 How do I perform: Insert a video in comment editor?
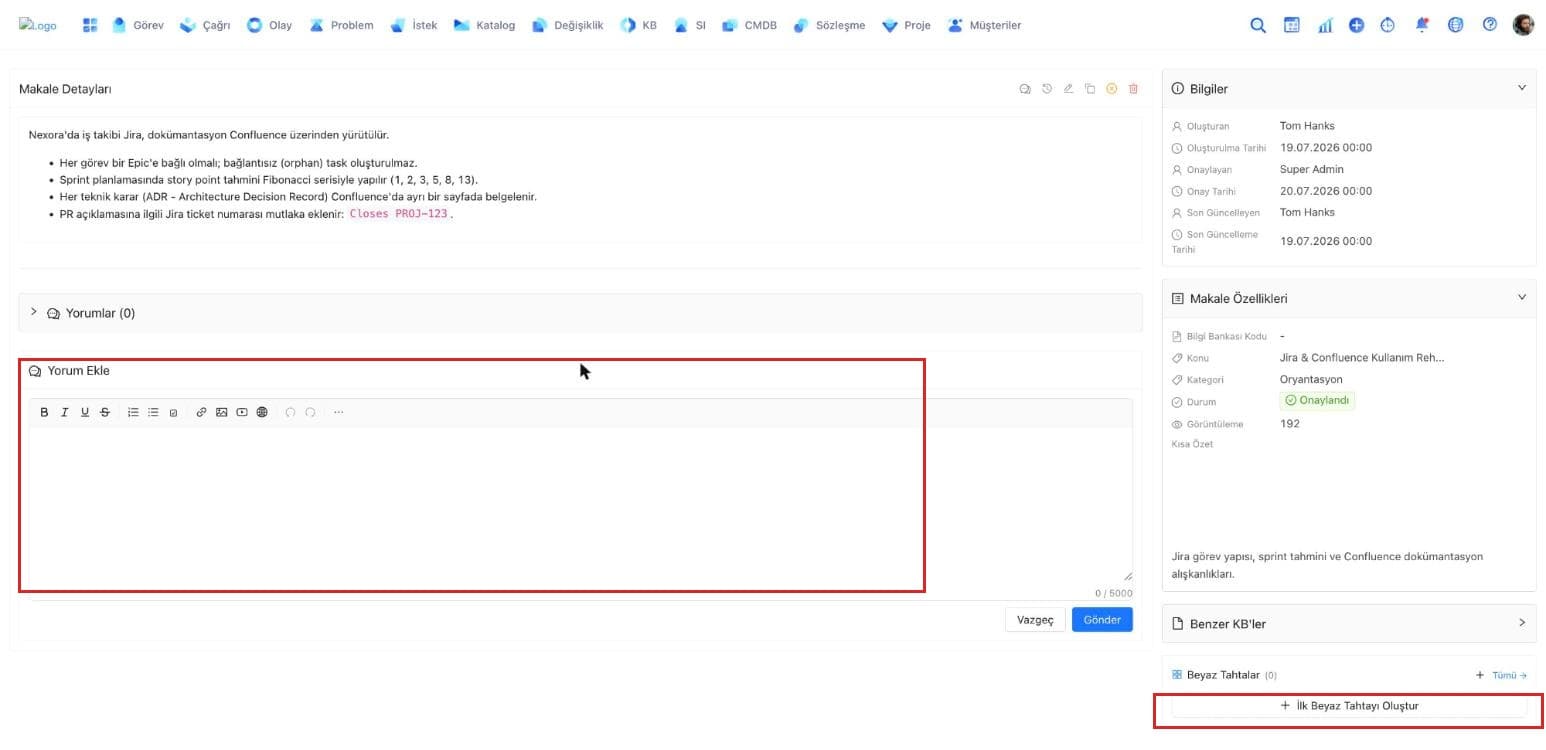(x=242, y=412)
